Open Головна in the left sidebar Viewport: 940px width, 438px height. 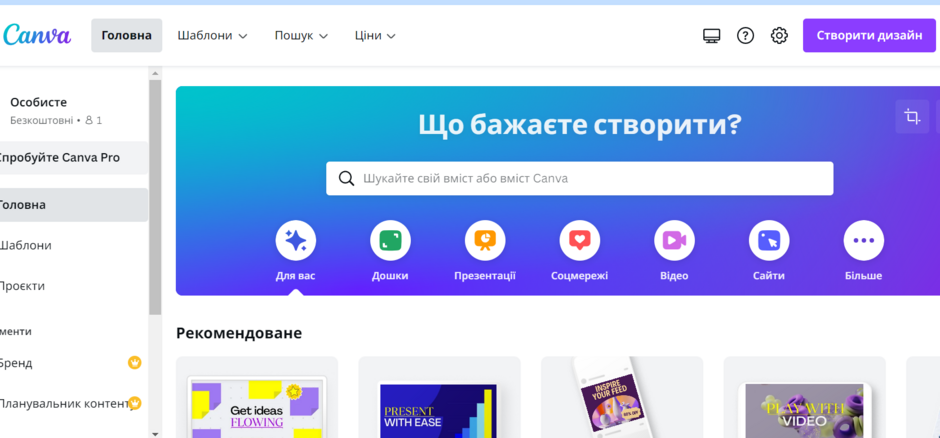74,205
